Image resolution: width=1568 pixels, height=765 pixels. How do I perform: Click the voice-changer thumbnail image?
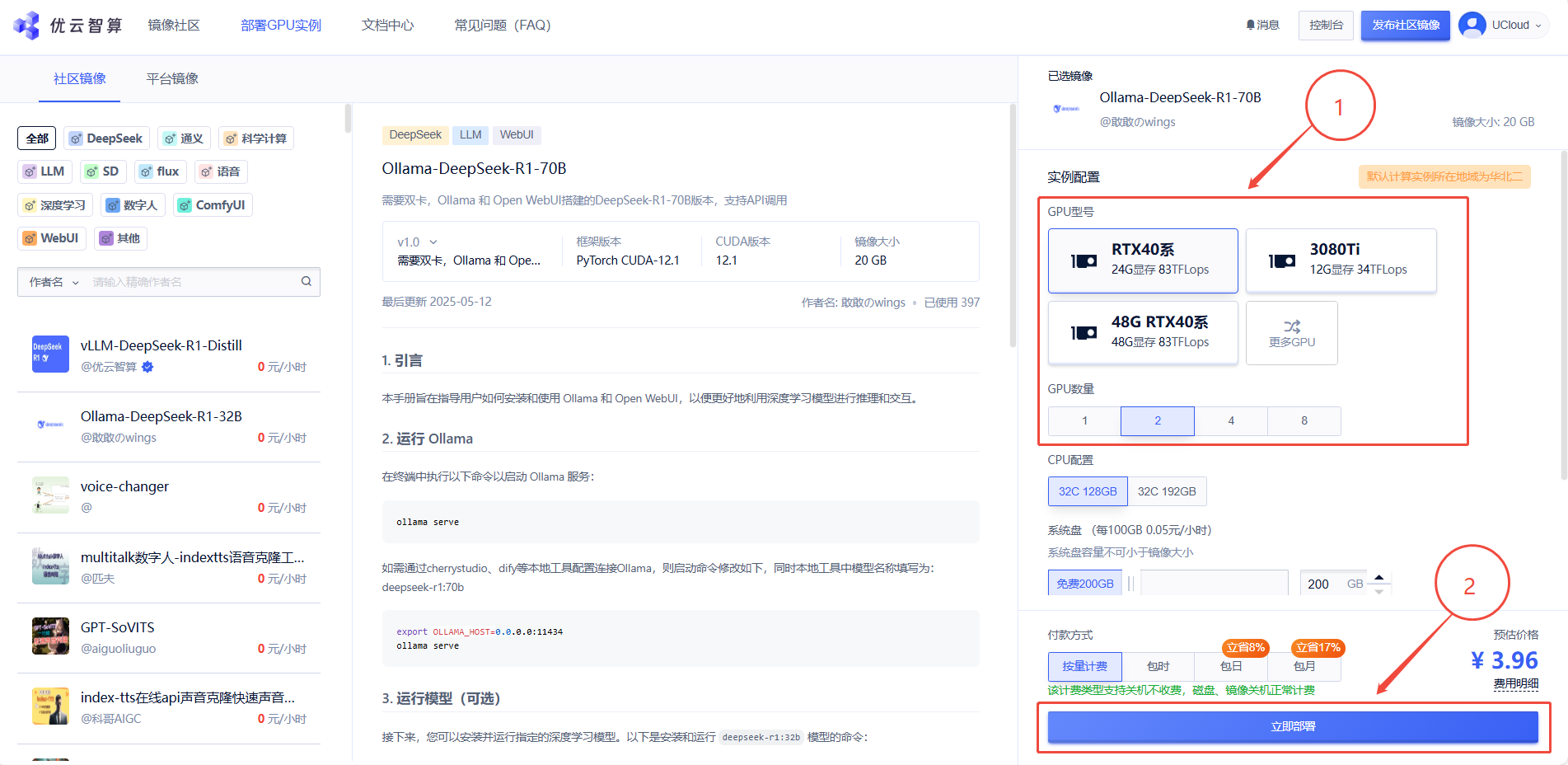(50, 495)
